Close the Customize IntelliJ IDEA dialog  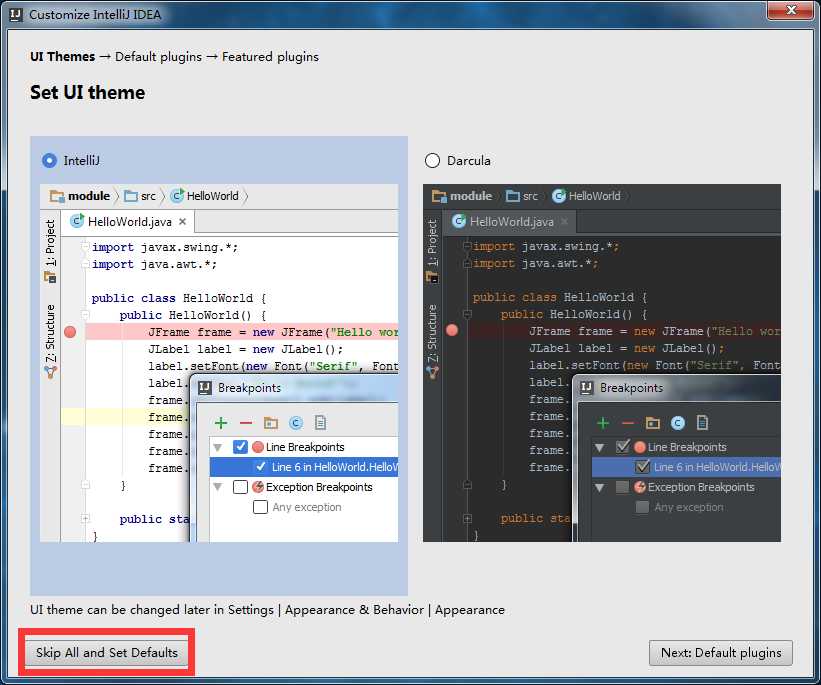click(x=791, y=9)
